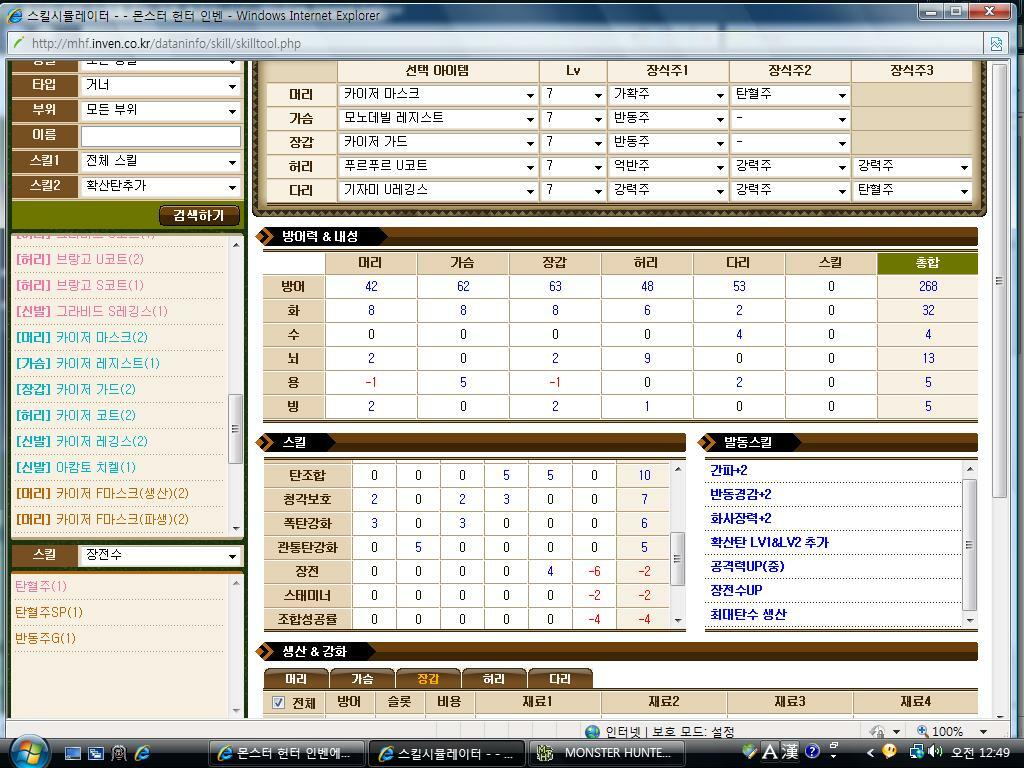This screenshot has width=1024, height=768.
Task: Click the Show Desktop quick launch icon
Action: click(73, 753)
